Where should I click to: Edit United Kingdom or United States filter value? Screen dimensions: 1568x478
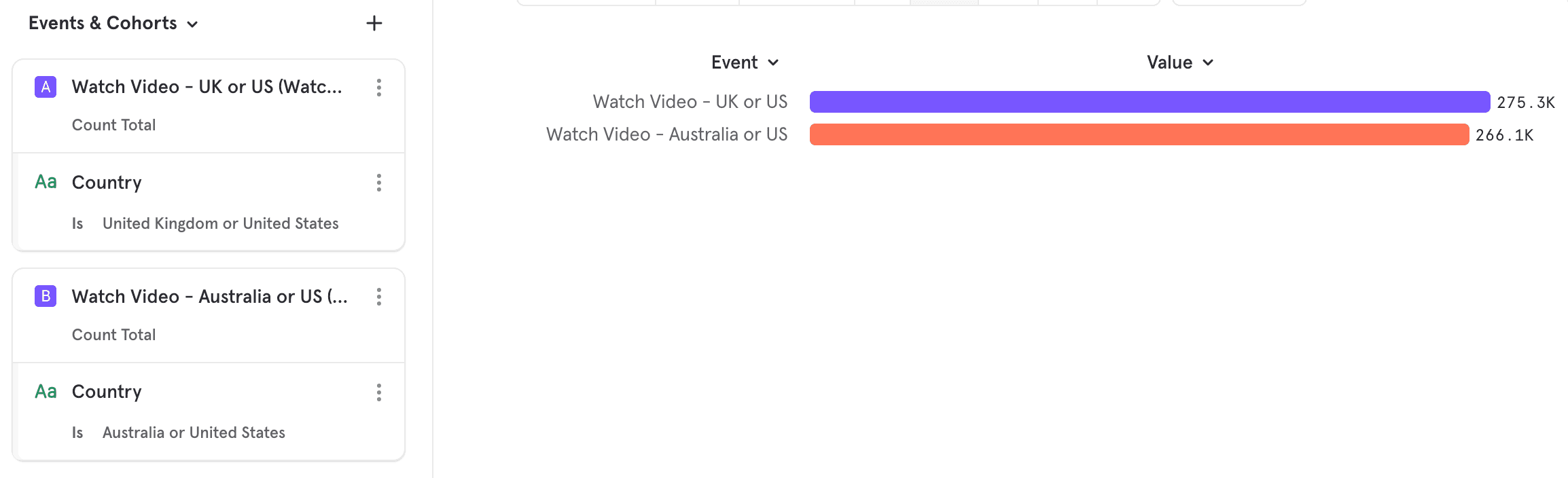click(x=220, y=223)
